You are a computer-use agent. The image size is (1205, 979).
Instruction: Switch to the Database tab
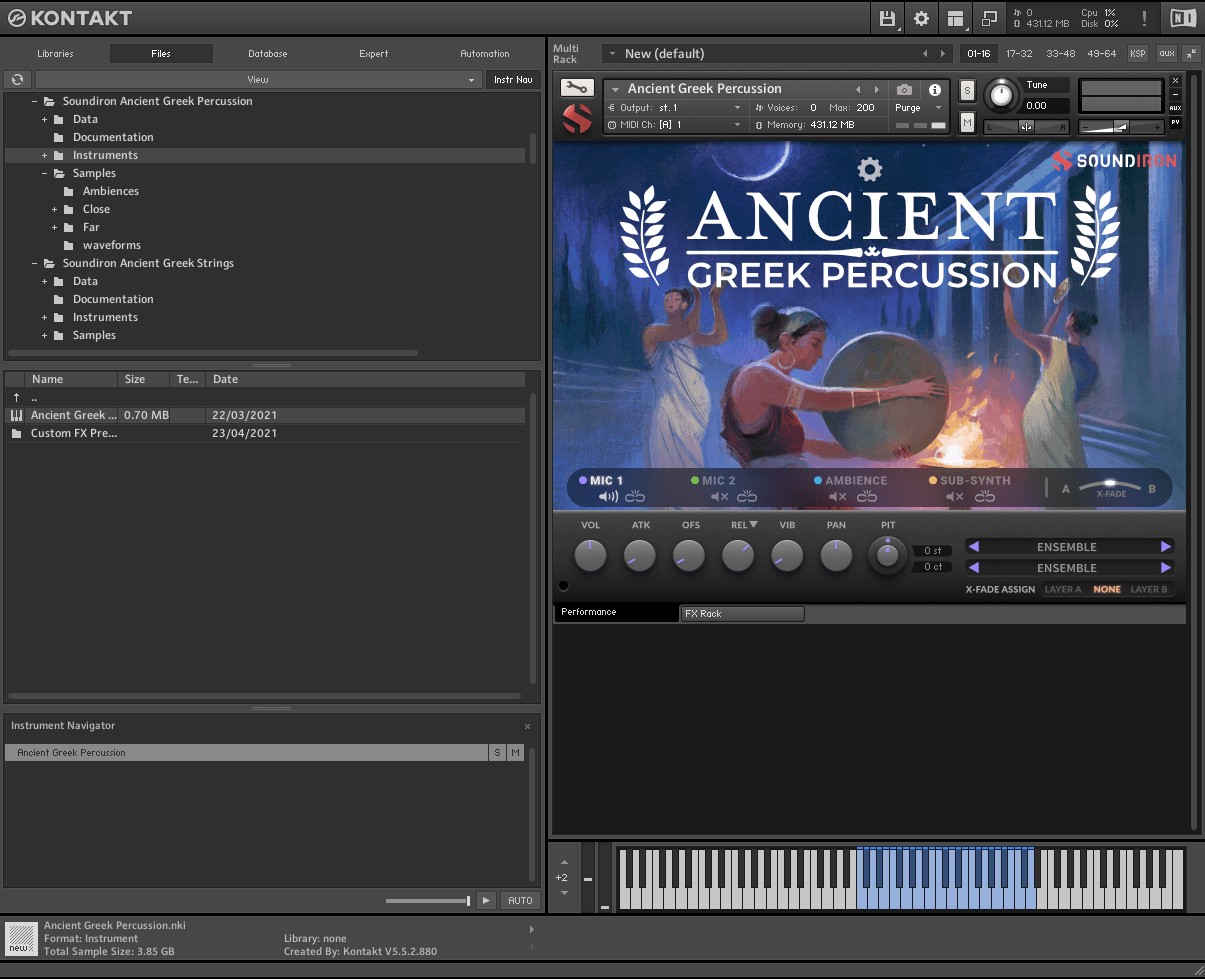coord(268,54)
